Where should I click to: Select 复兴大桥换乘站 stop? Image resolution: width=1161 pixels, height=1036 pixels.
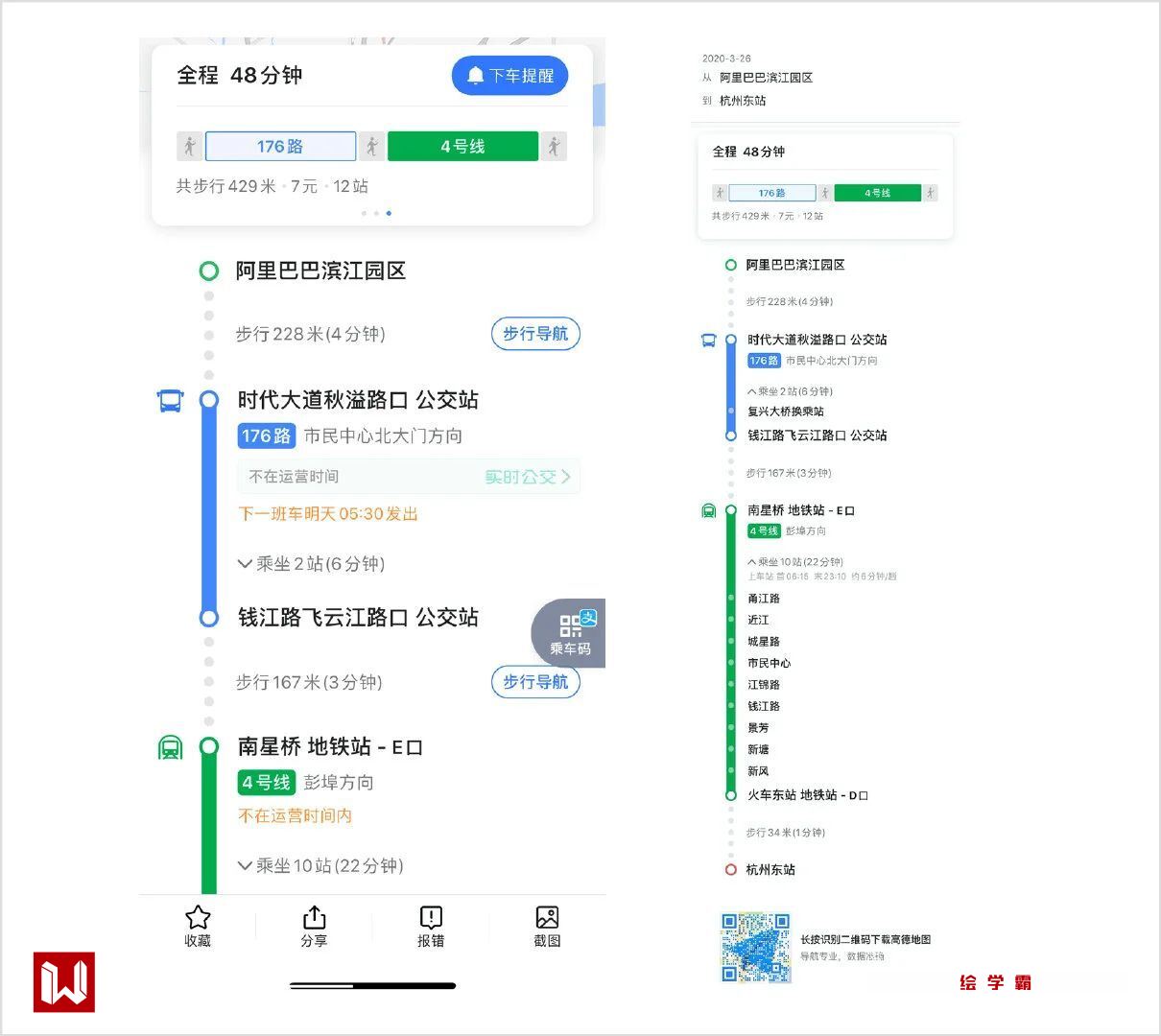pyautogui.click(x=786, y=412)
